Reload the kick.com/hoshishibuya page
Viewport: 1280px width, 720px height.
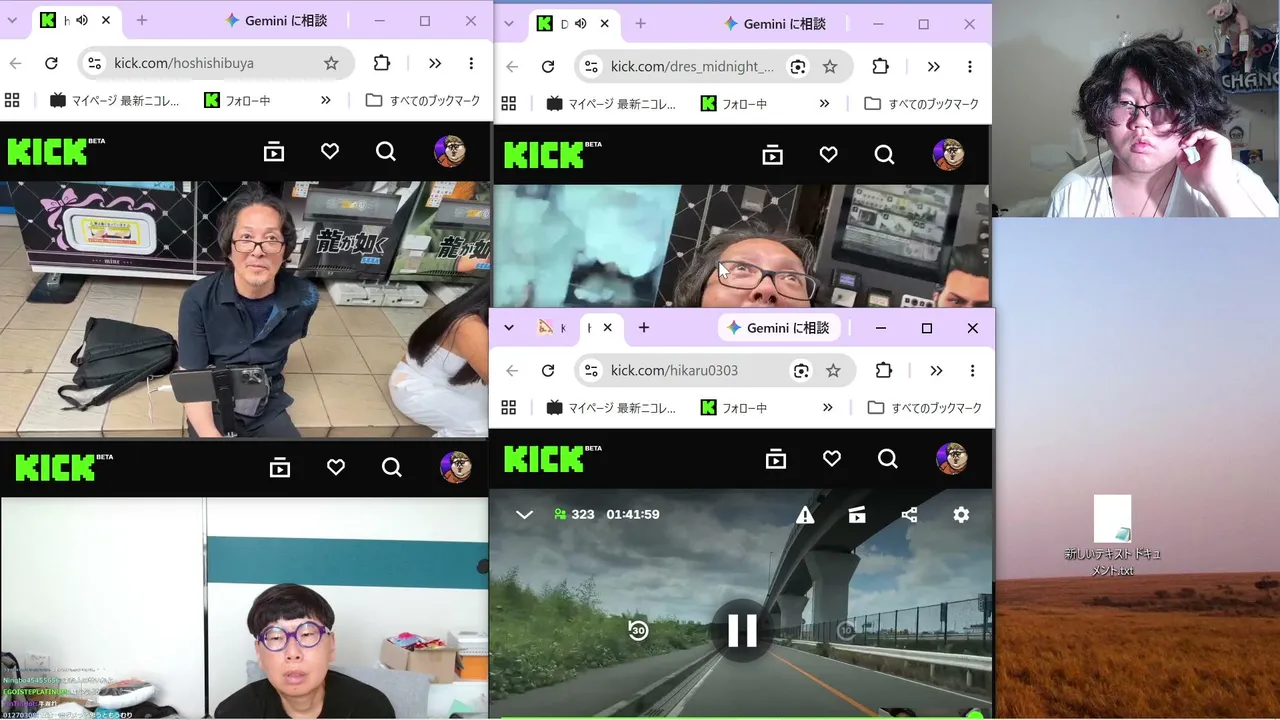click(x=52, y=63)
